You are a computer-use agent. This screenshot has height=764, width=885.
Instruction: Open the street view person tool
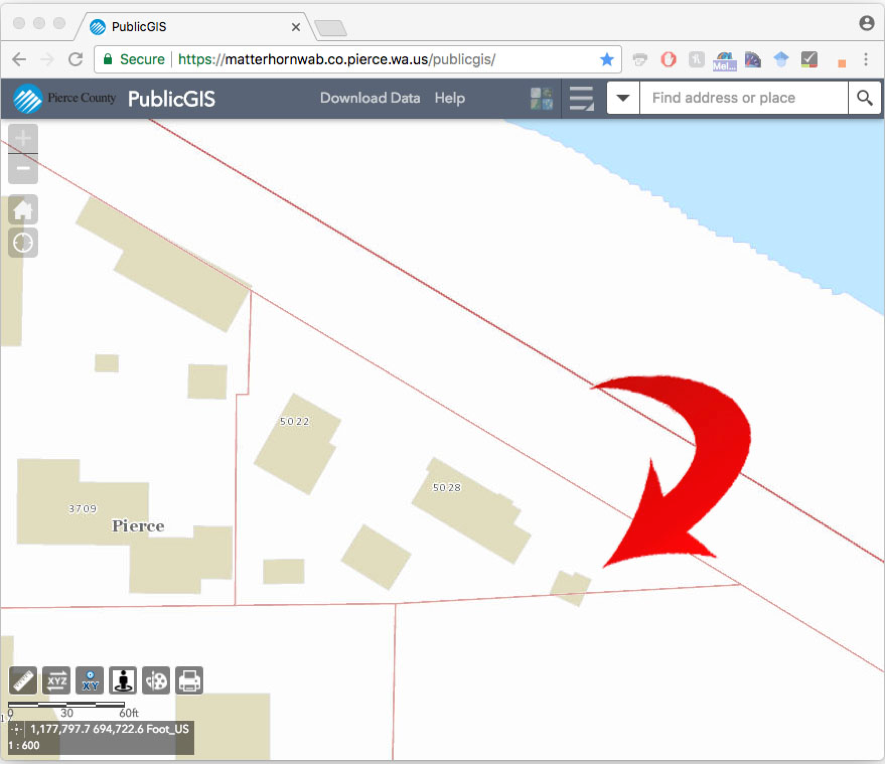(x=123, y=680)
